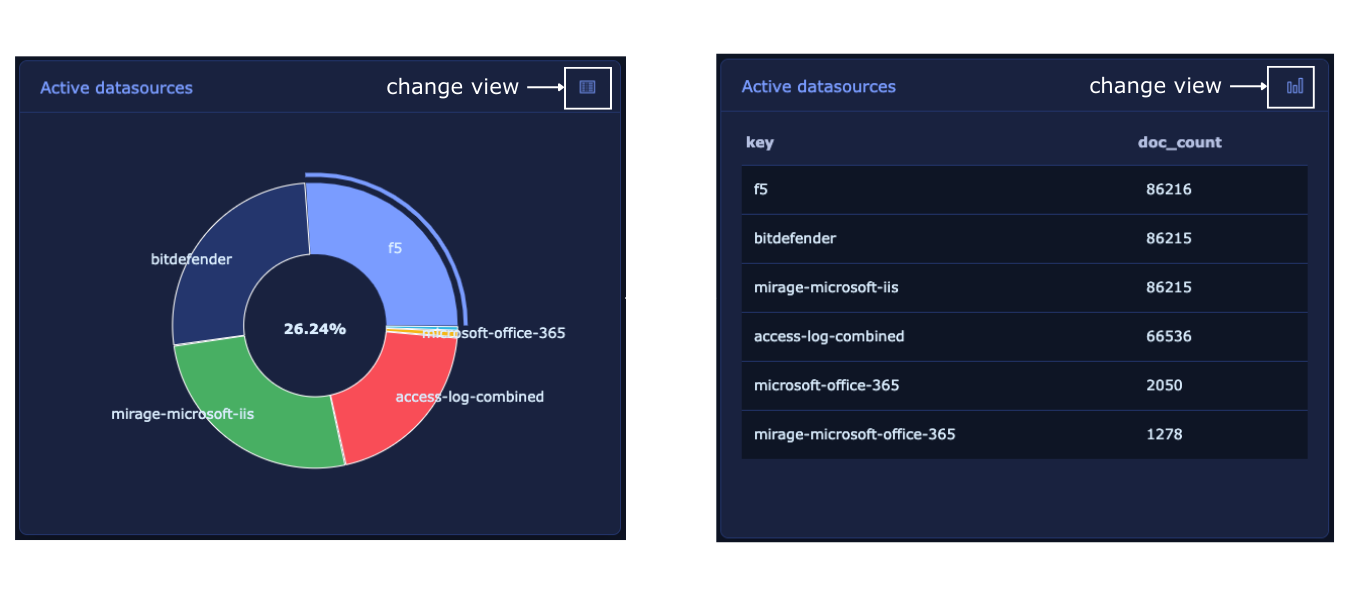The image size is (1366, 600).
Task: Click doc count value 1278
Action: pos(1164,434)
